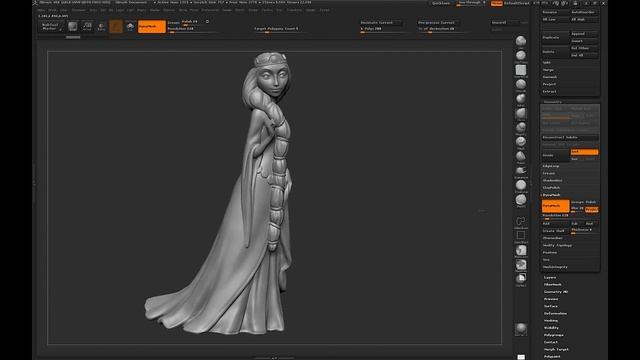Open the Alpha menu
The image size is (640, 360).
[x=42, y=10]
